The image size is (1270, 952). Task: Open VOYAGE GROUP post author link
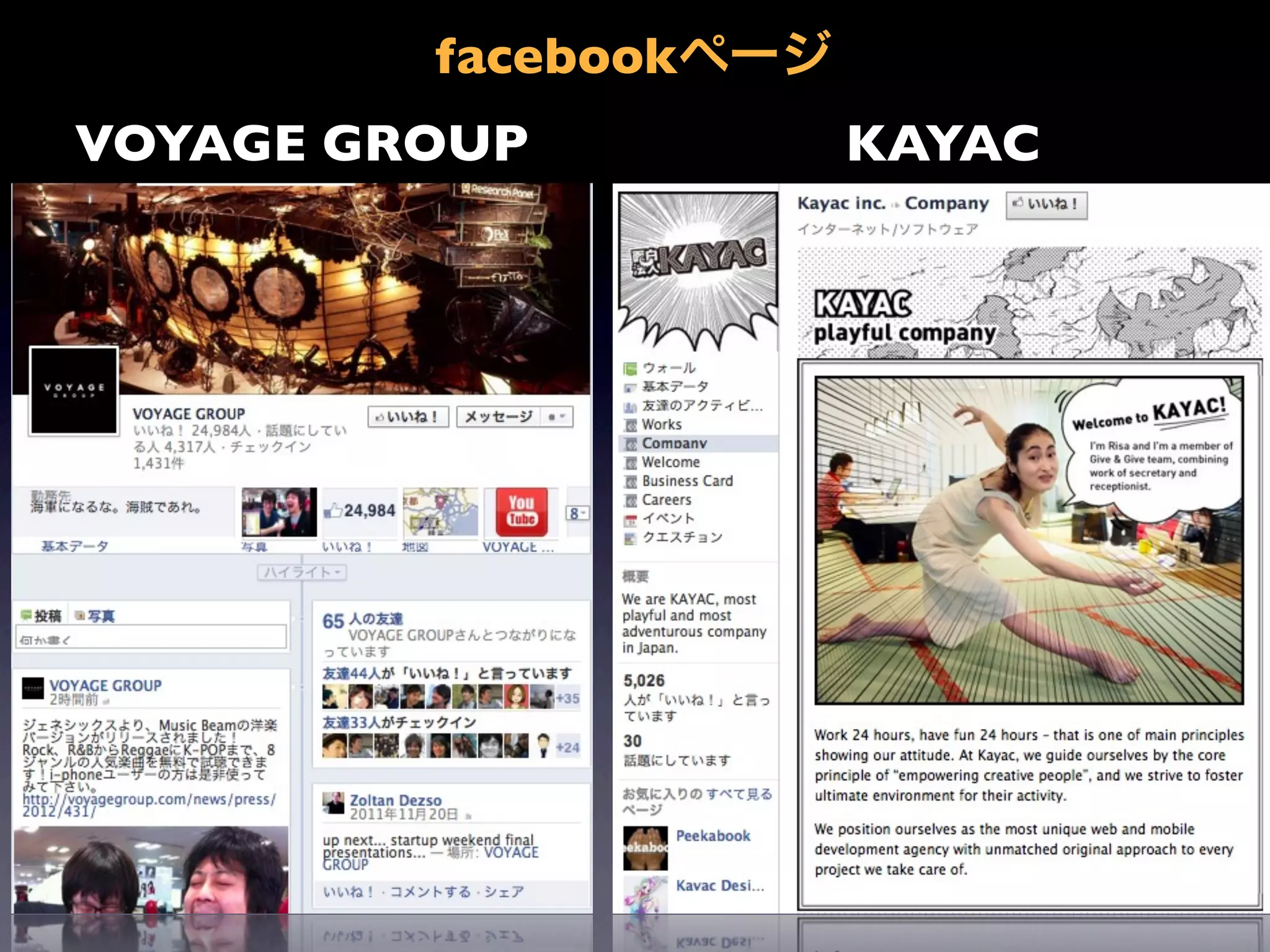click(105, 685)
